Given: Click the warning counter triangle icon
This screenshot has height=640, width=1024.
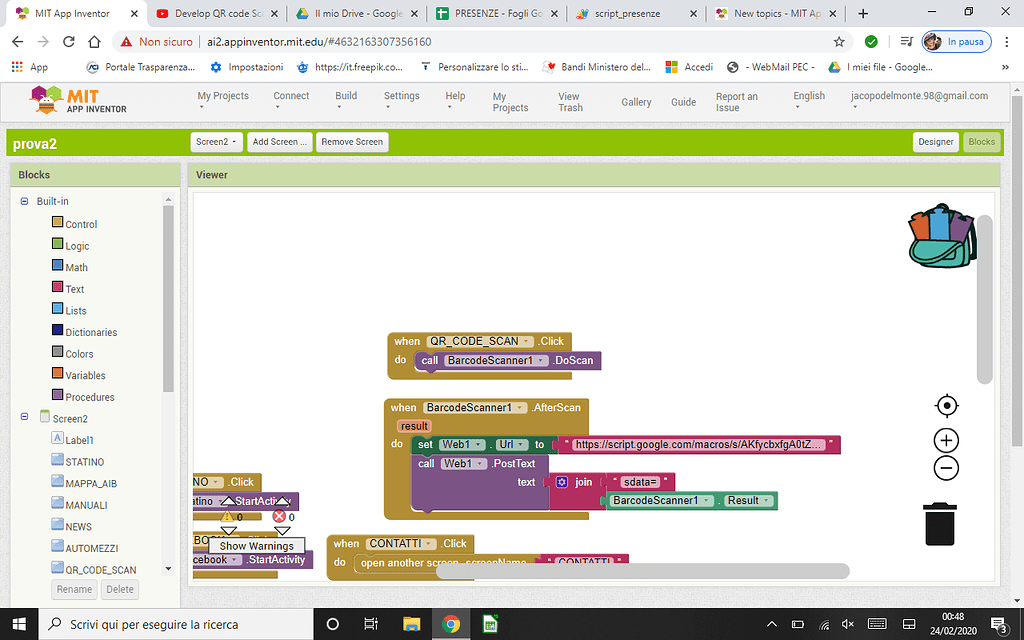Looking at the screenshot, I should 227,517.
